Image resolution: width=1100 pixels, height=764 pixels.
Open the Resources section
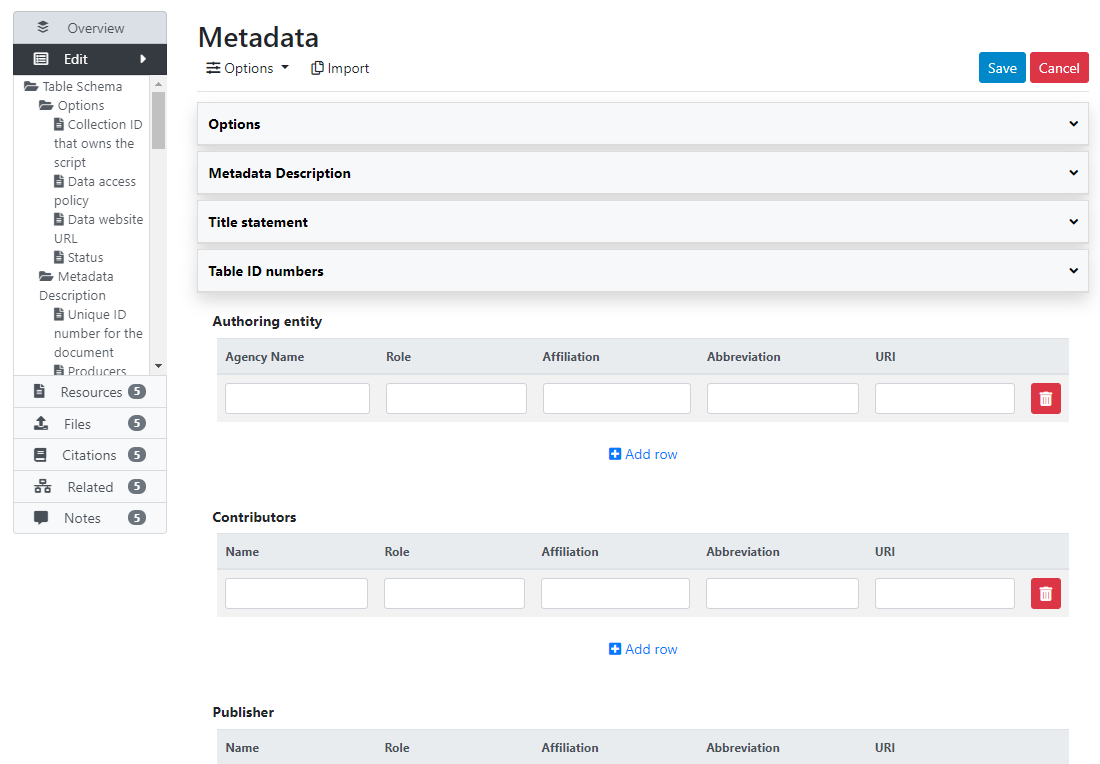pos(90,391)
